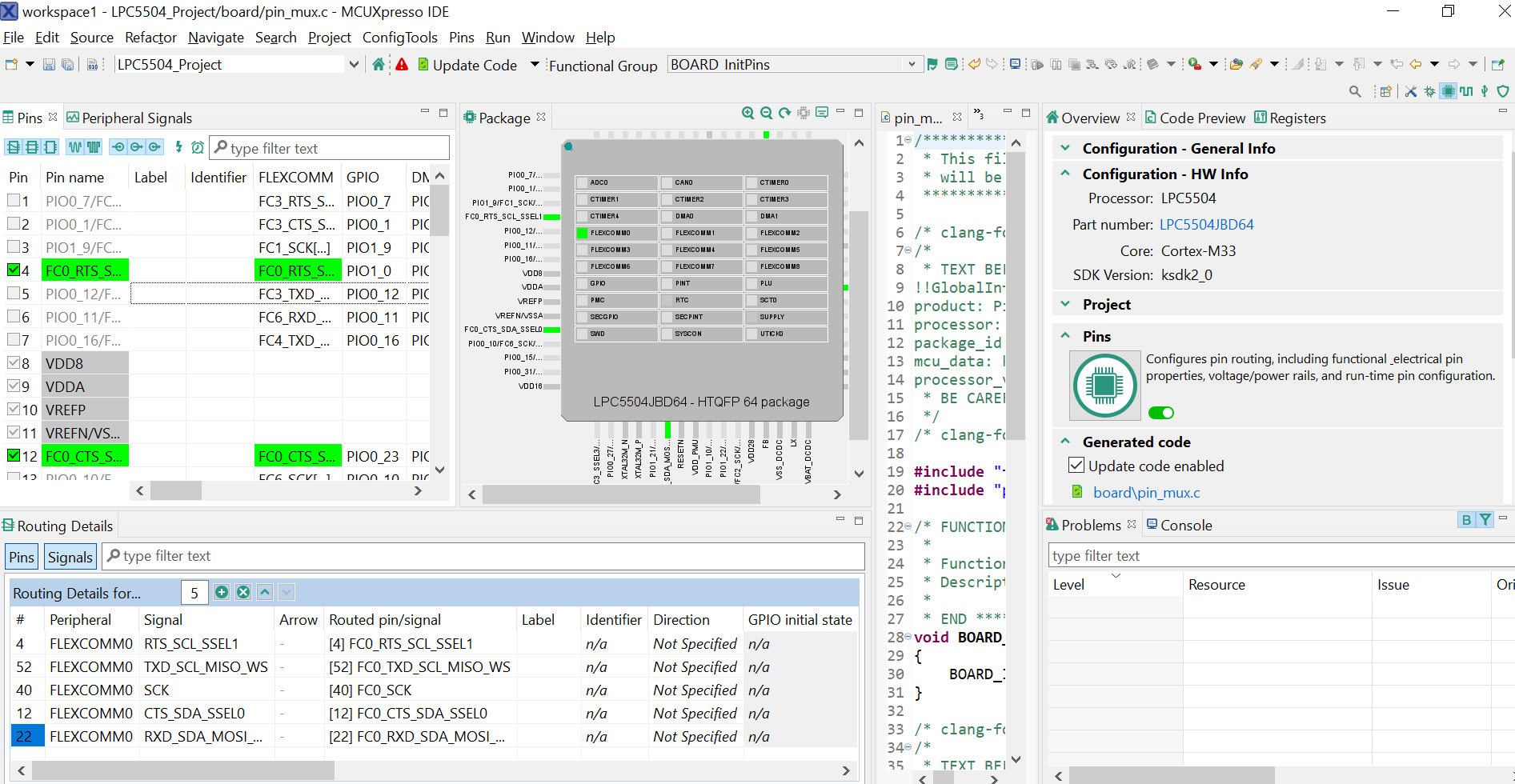Check the checkbox for pin 3 PIO1_9
This screenshot has height=784, width=1515.
pos(14,247)
